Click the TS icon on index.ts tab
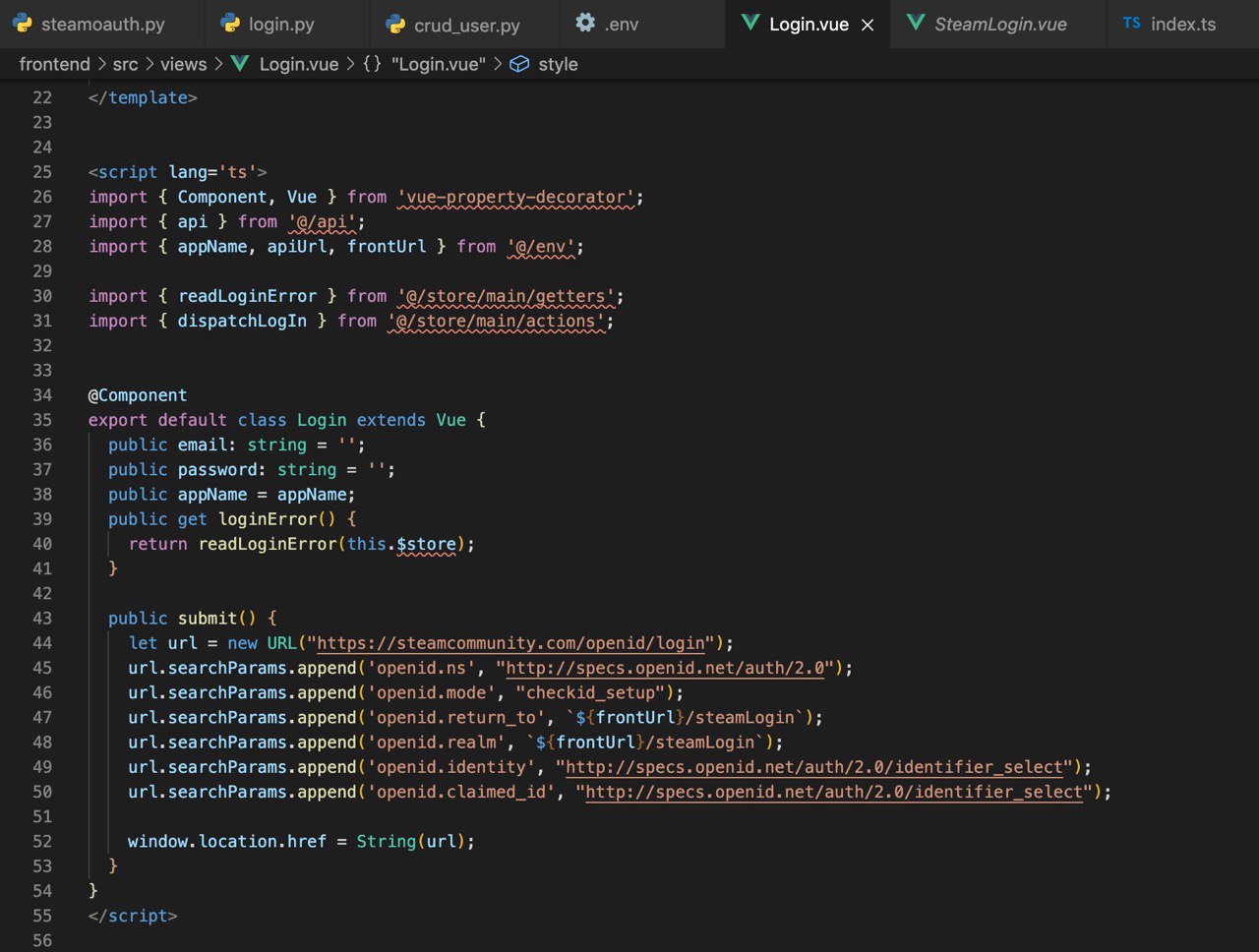This screenshot has width=1259, height=952. pos(1132,23)
